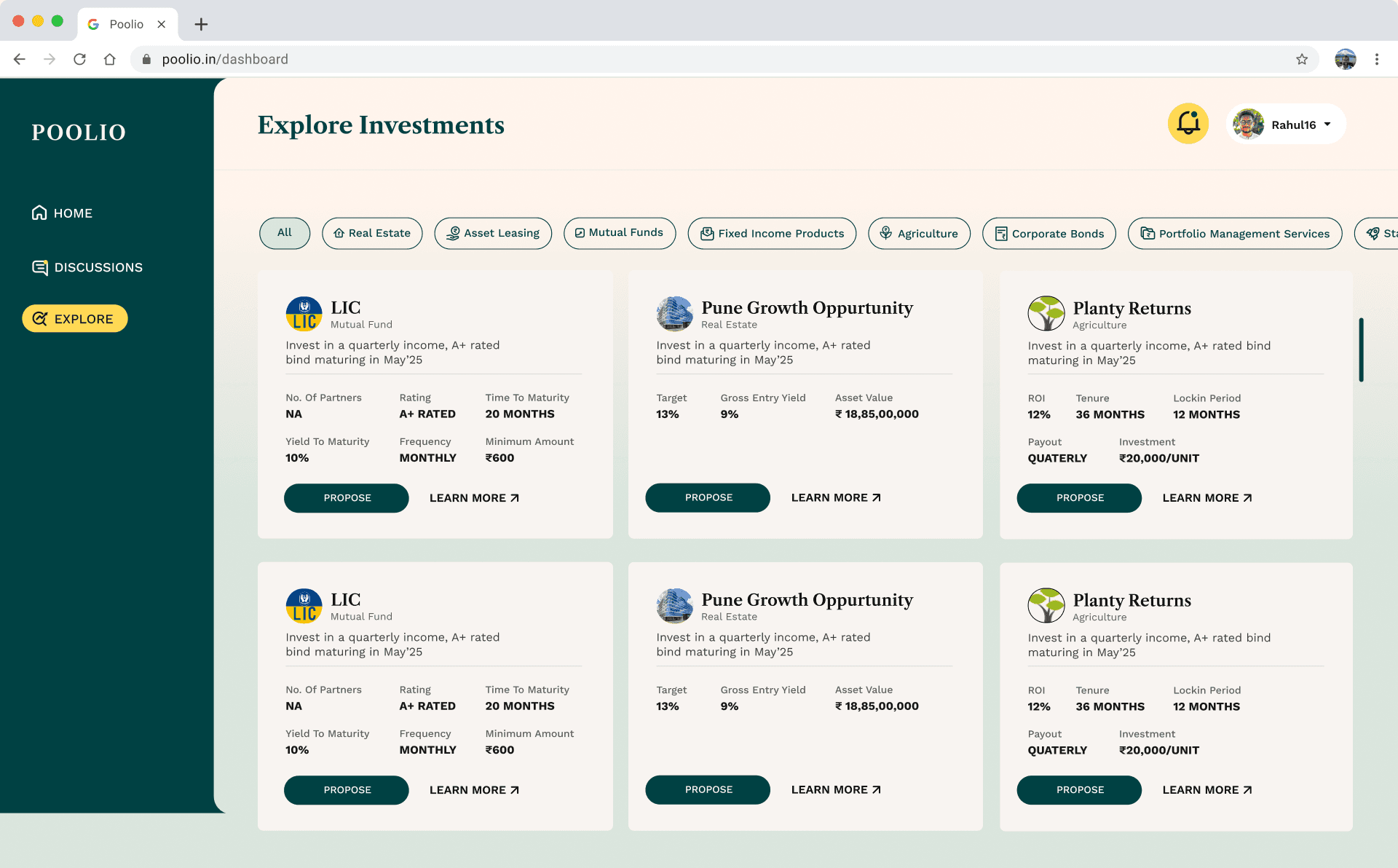Viewport: 1398px width, 868px height.
Task: Open the Rahul16 profile dropdown
Action: (x=1286, y=125)
